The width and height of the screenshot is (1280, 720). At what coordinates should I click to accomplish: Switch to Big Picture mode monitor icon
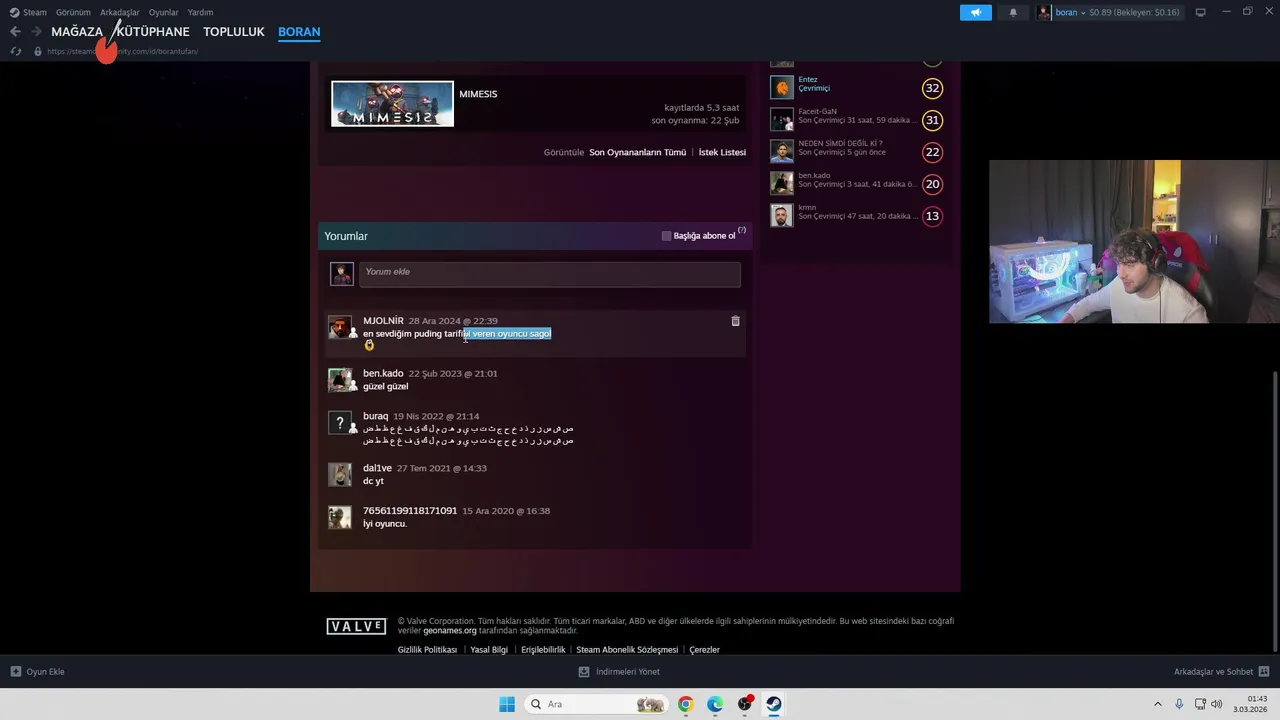tap(1201, 12)
